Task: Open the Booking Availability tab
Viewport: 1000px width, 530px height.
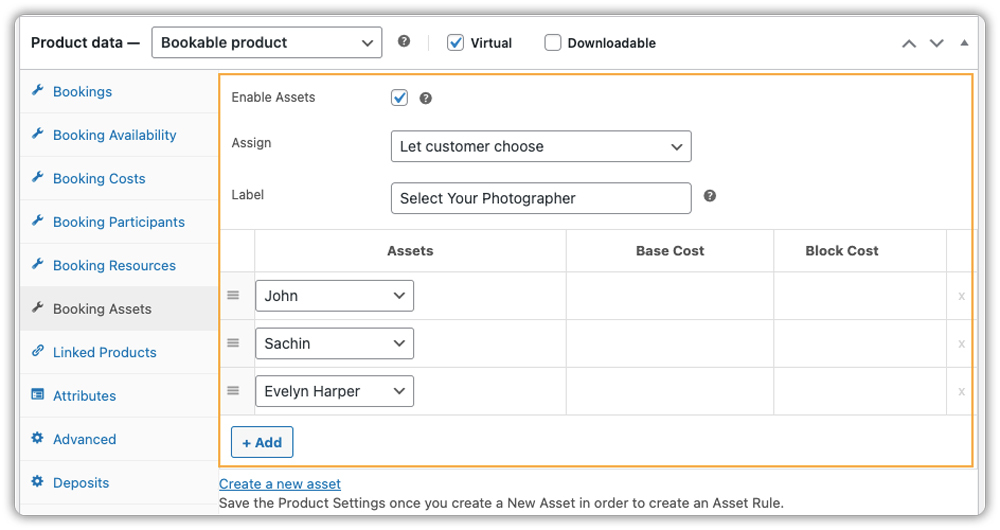Action: pos(119,135)
